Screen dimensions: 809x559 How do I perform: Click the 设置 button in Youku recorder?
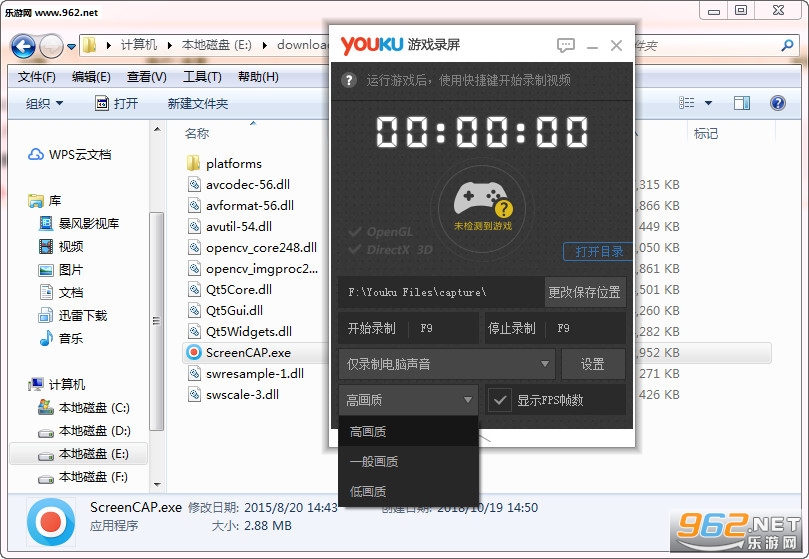point(593,364)
